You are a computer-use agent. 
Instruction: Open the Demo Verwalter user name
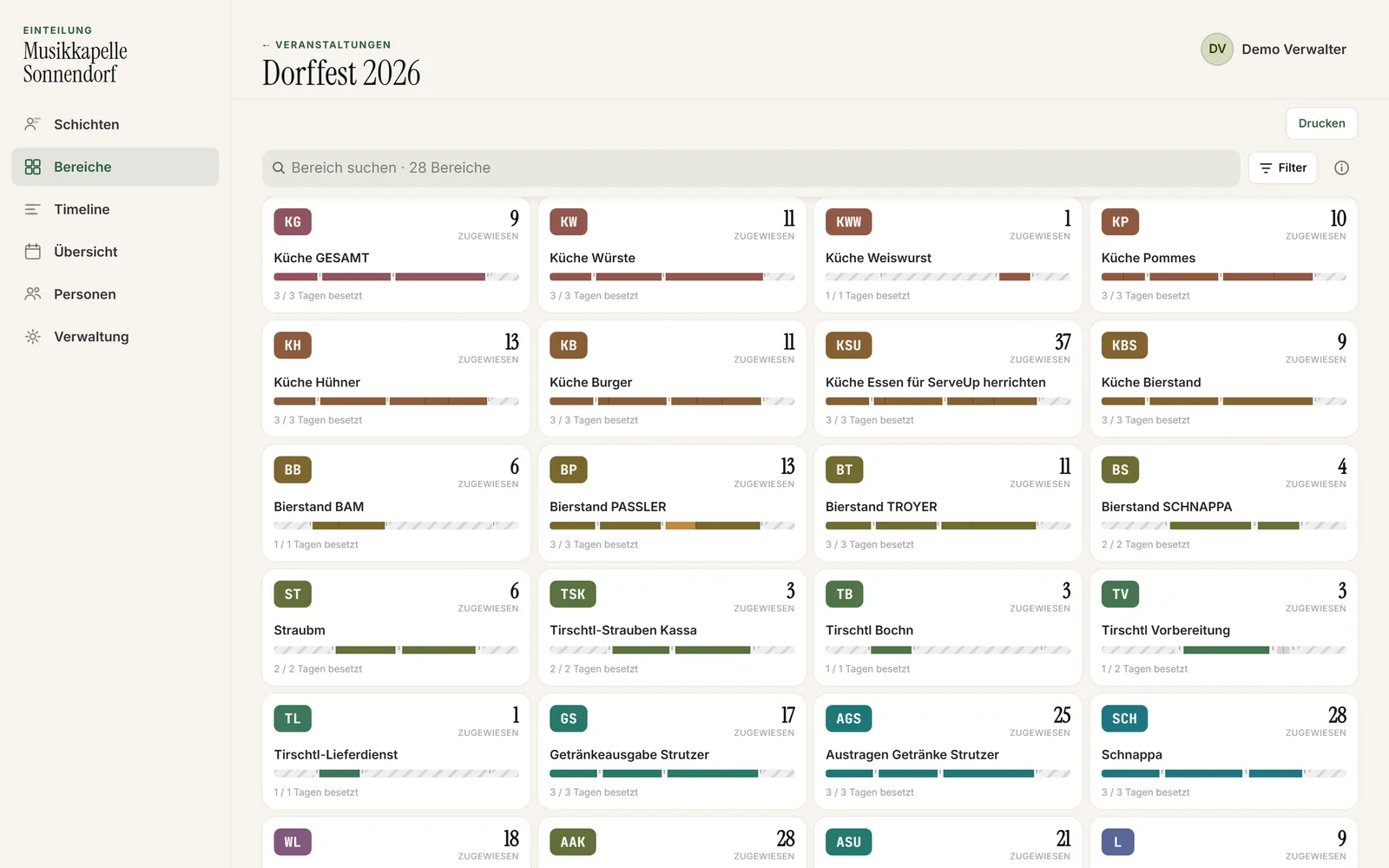1294,49
